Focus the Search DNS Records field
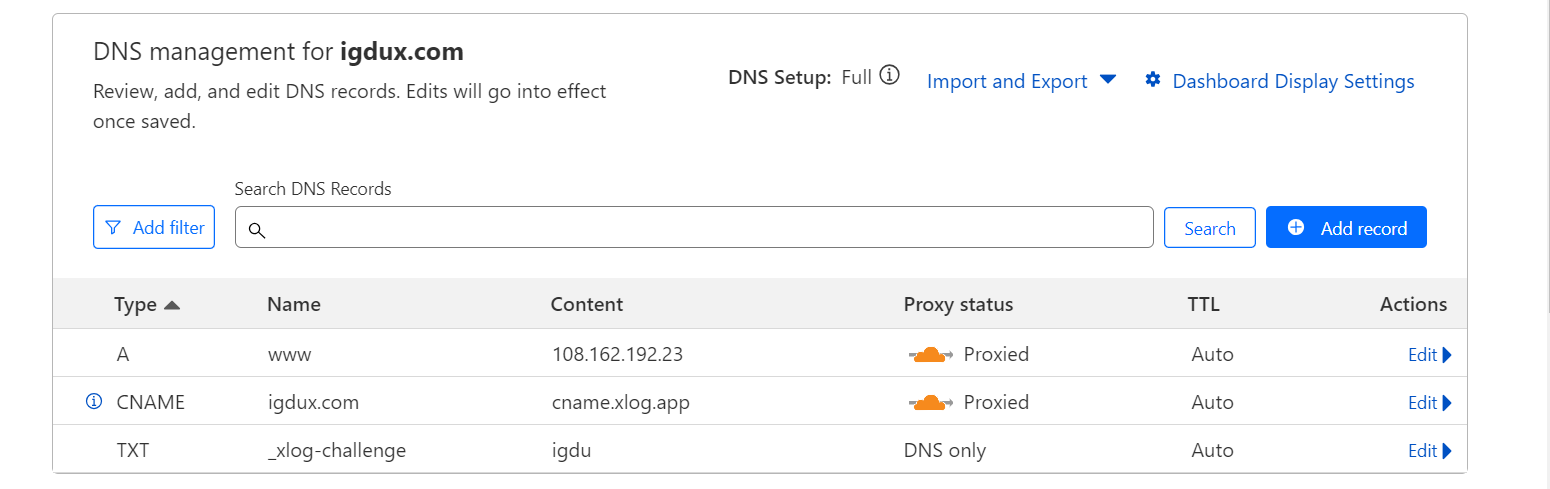1550x489 pixels. [700, 228]
